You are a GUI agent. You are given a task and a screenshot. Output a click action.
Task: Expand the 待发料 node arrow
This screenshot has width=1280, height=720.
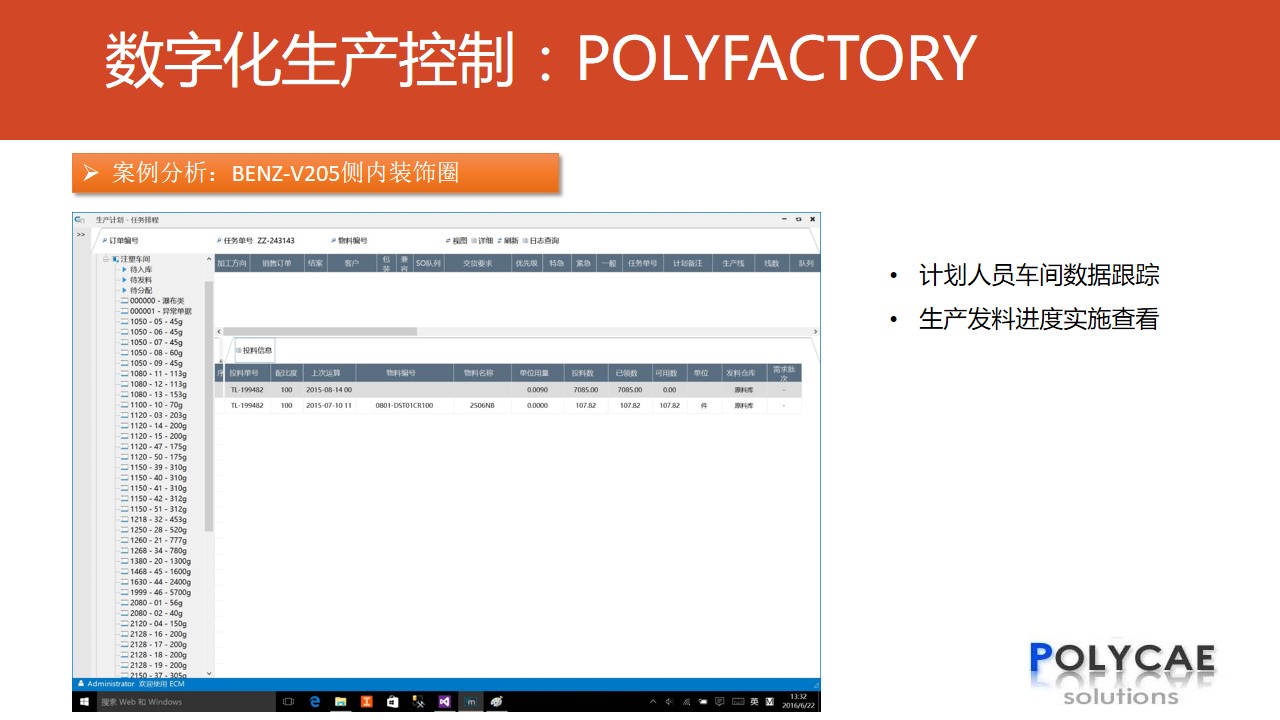coord(124,280)
